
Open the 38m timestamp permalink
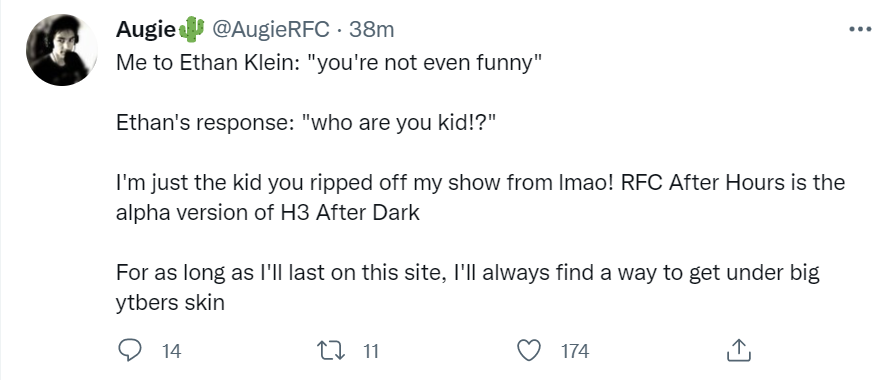[371, 30]
